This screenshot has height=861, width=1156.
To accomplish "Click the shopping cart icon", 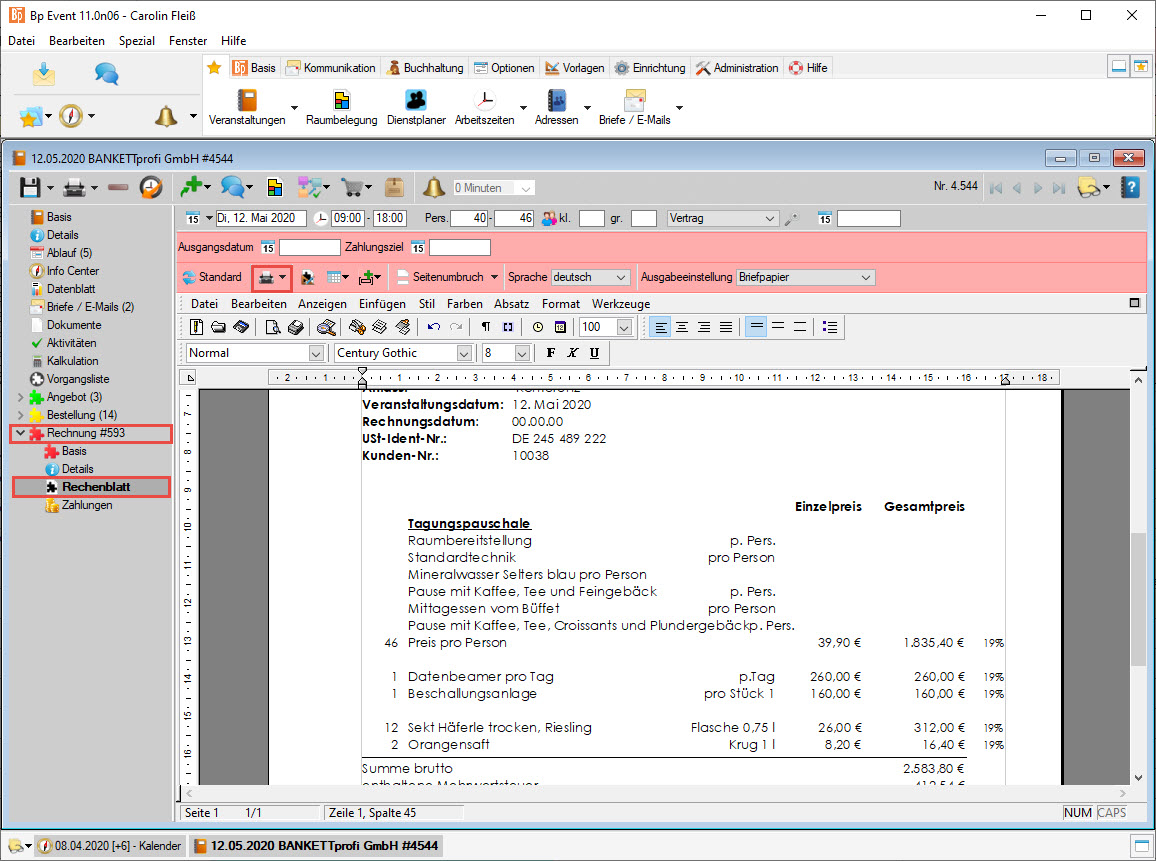I will tap(351, 187).
